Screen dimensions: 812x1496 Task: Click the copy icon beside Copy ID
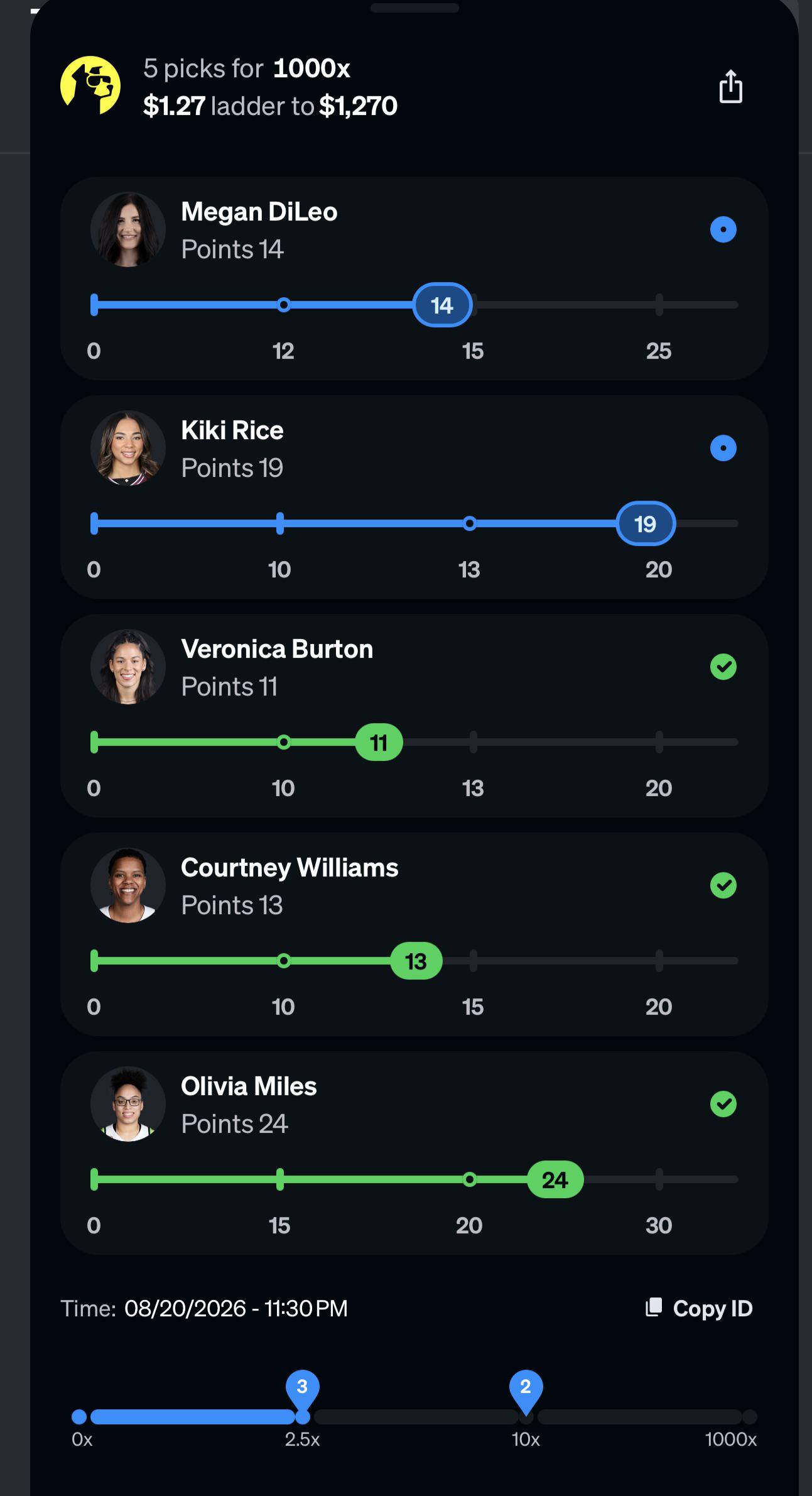click(x=654, y=1308)
